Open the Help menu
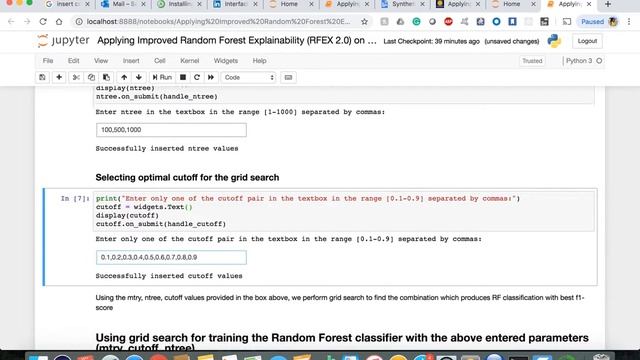Screen dimensions: 640x360 259,60
